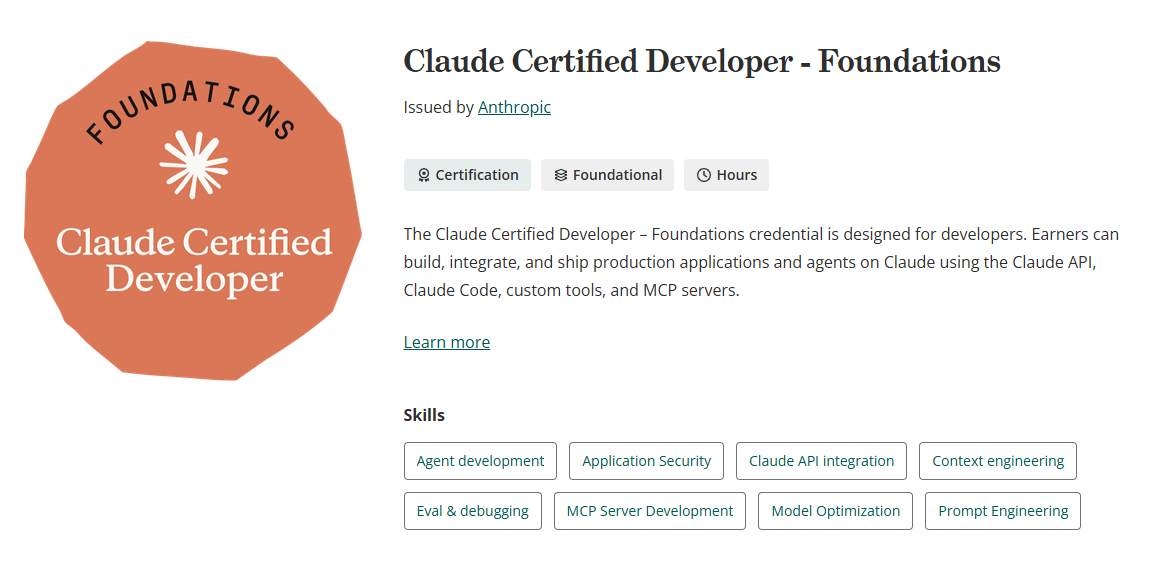Click the Certification ribbon icon
Image resolution: width=1170 pixels, height=566 pixels.
423,175
